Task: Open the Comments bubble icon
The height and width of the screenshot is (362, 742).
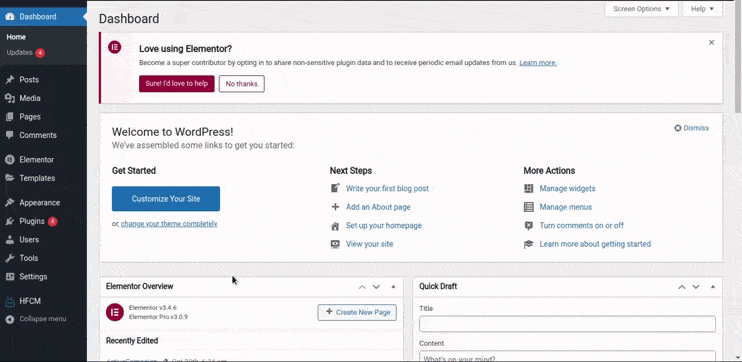Action: (10, 135)
